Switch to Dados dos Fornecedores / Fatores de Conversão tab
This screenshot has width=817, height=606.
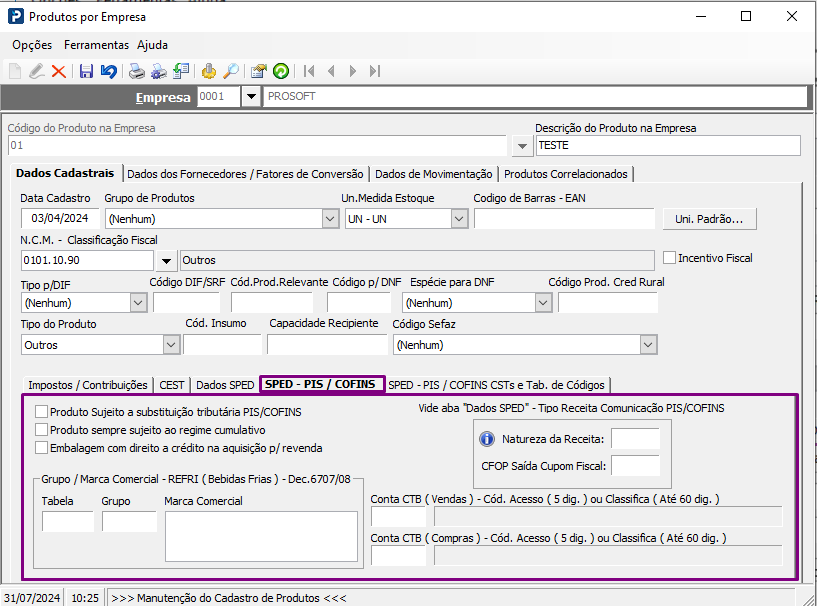tap(245, 174)
